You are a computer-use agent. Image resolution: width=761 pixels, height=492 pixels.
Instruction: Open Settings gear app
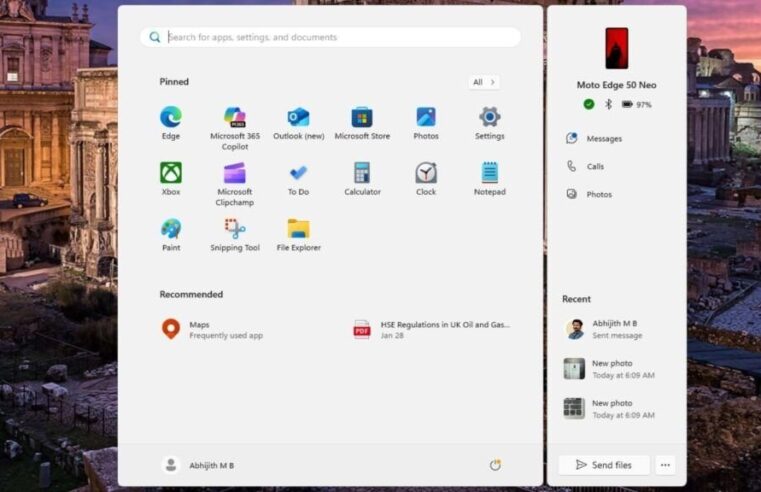pos(490,123)
